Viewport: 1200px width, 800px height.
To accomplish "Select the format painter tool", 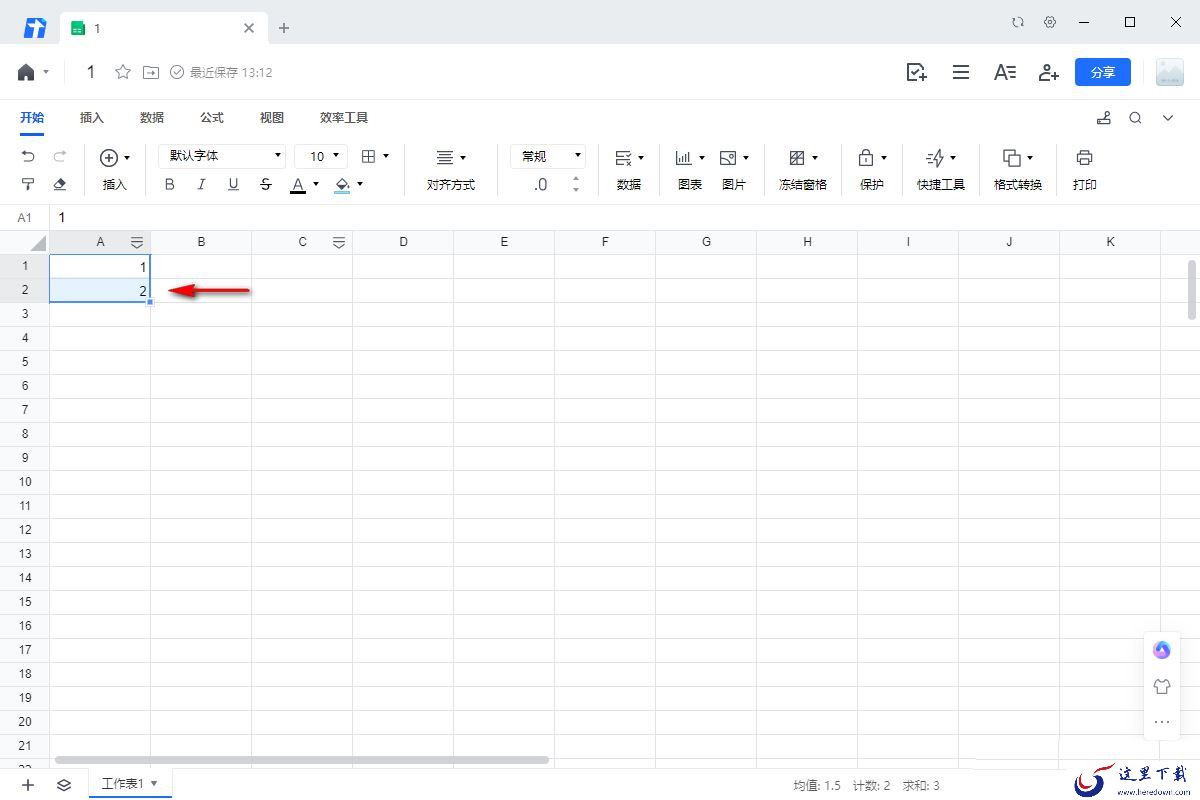I will (28, 184).
